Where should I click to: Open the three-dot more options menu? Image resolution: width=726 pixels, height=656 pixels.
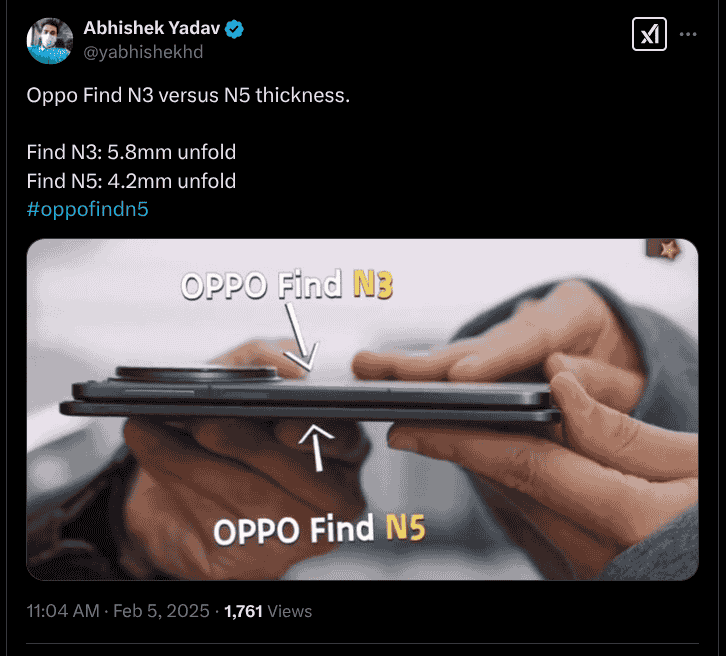[x=688, y=34]
